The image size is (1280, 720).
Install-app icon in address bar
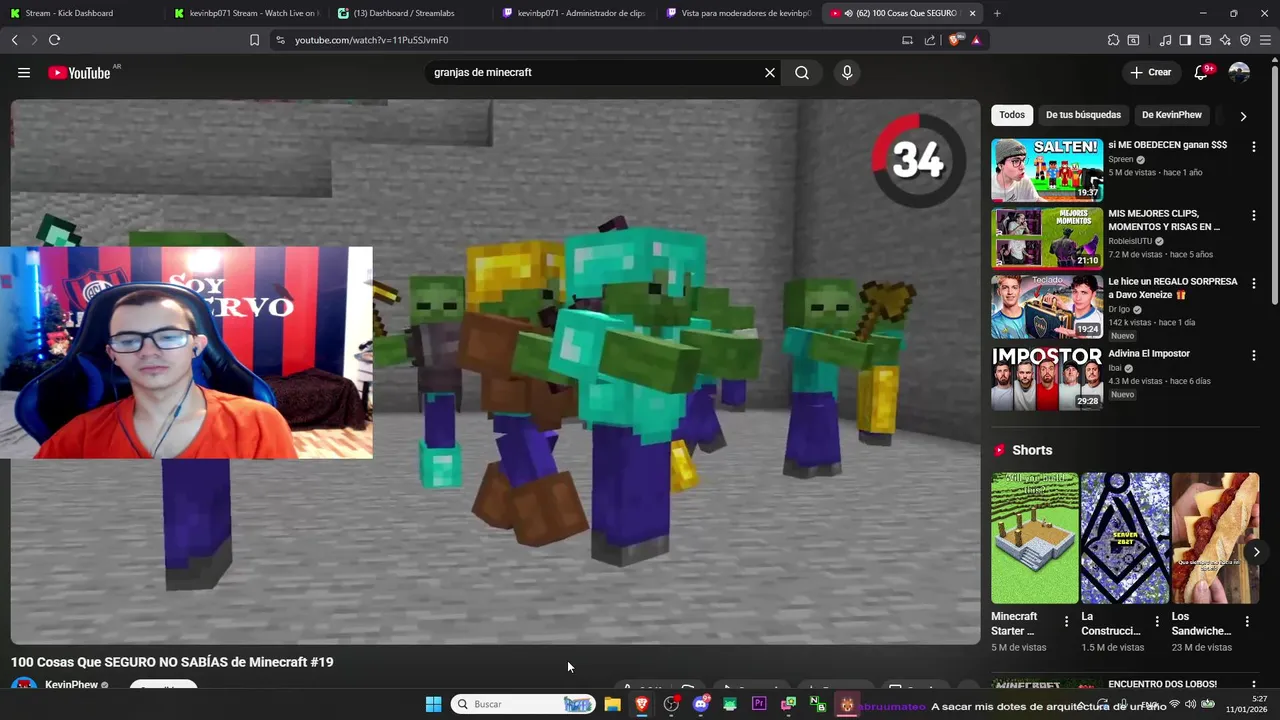point(907,40)
